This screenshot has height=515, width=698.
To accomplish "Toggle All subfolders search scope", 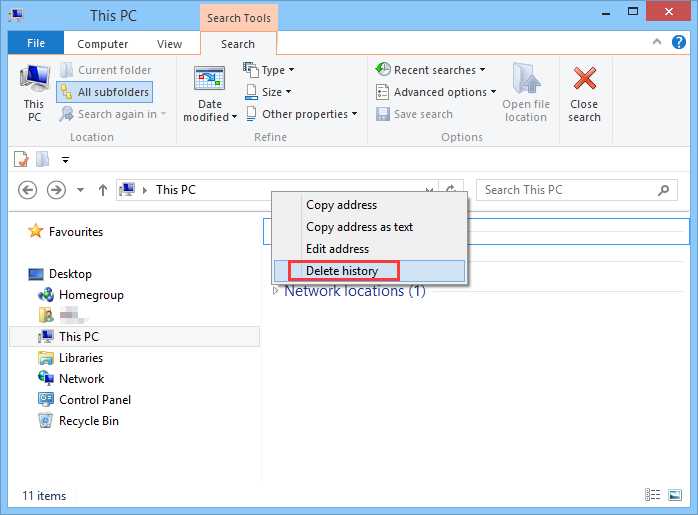I will [105, 92].
